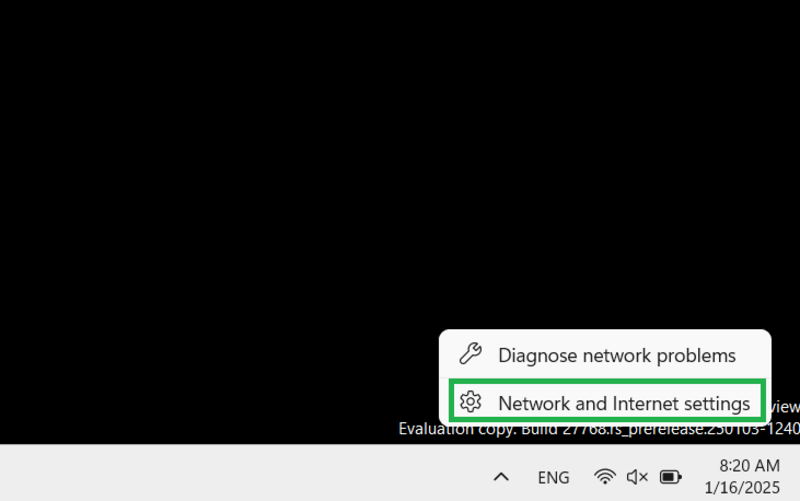
Task: Click the 'Build 27768' watermark portion
Action: click(x=560, y=430)
